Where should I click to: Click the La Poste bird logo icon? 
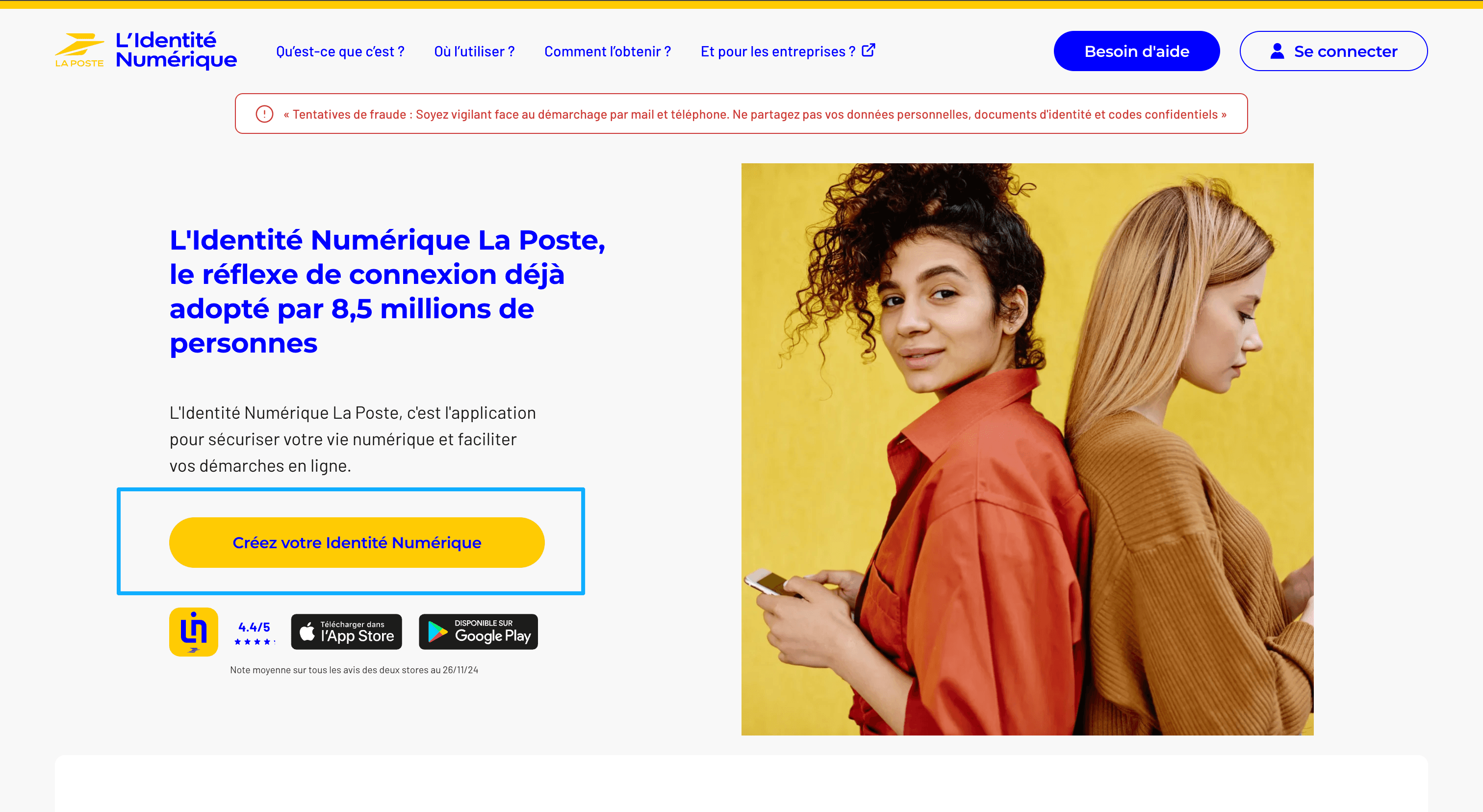pos(79,50)
